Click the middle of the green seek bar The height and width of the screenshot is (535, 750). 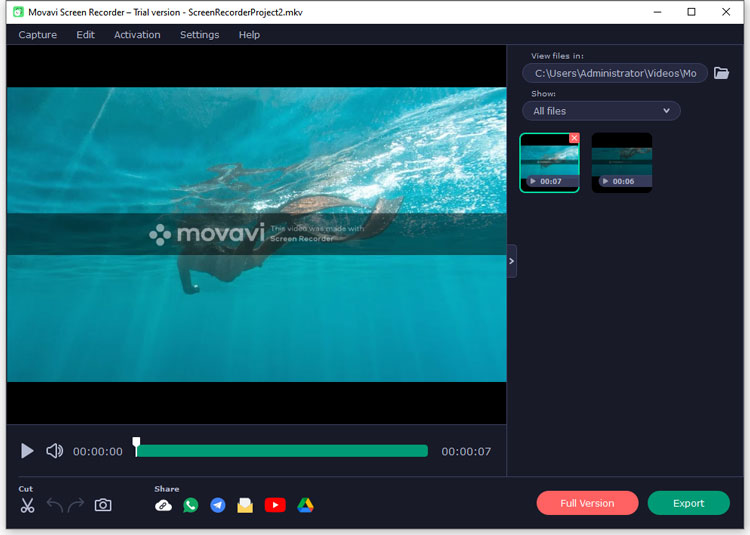point(282,451)
